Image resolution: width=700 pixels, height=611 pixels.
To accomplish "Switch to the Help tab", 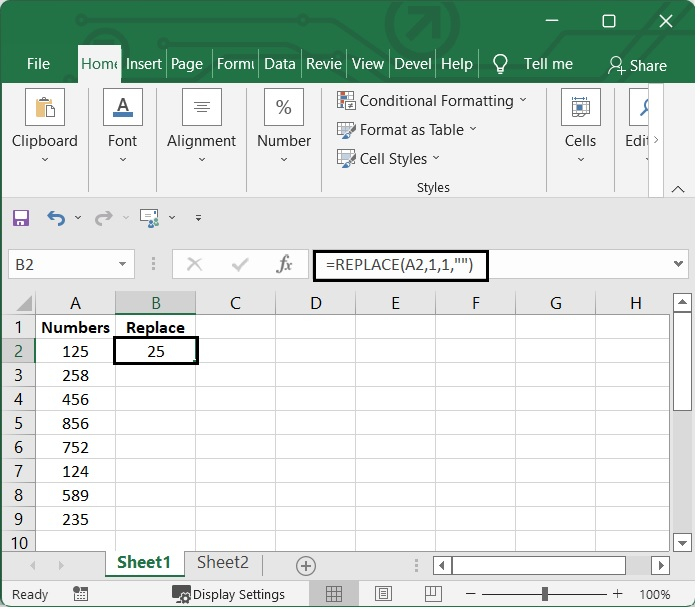I will [457, 64].
